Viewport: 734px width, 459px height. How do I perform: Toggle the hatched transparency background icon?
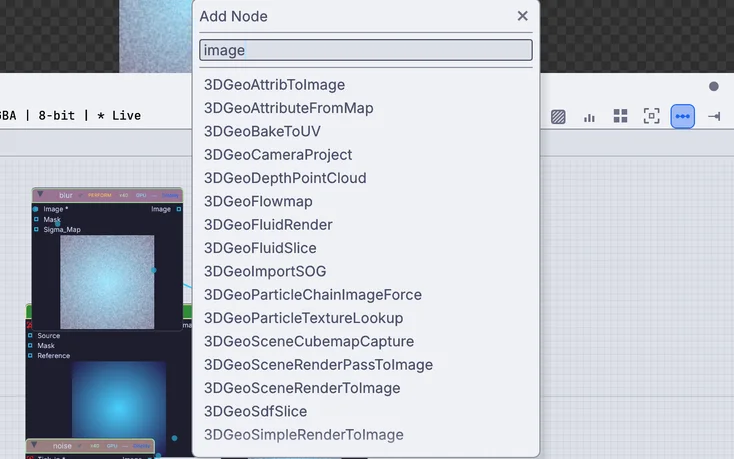[558, 117]
